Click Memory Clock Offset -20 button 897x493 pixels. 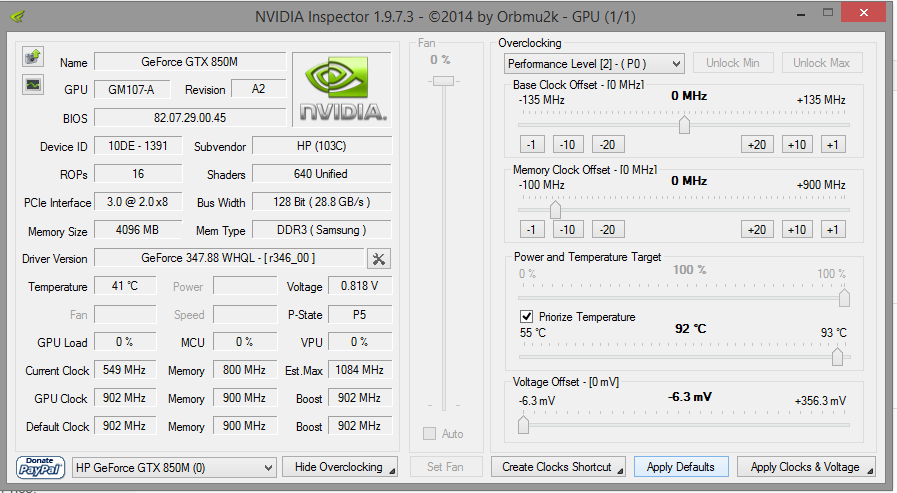pyautogui.click(x=608, y=230)
